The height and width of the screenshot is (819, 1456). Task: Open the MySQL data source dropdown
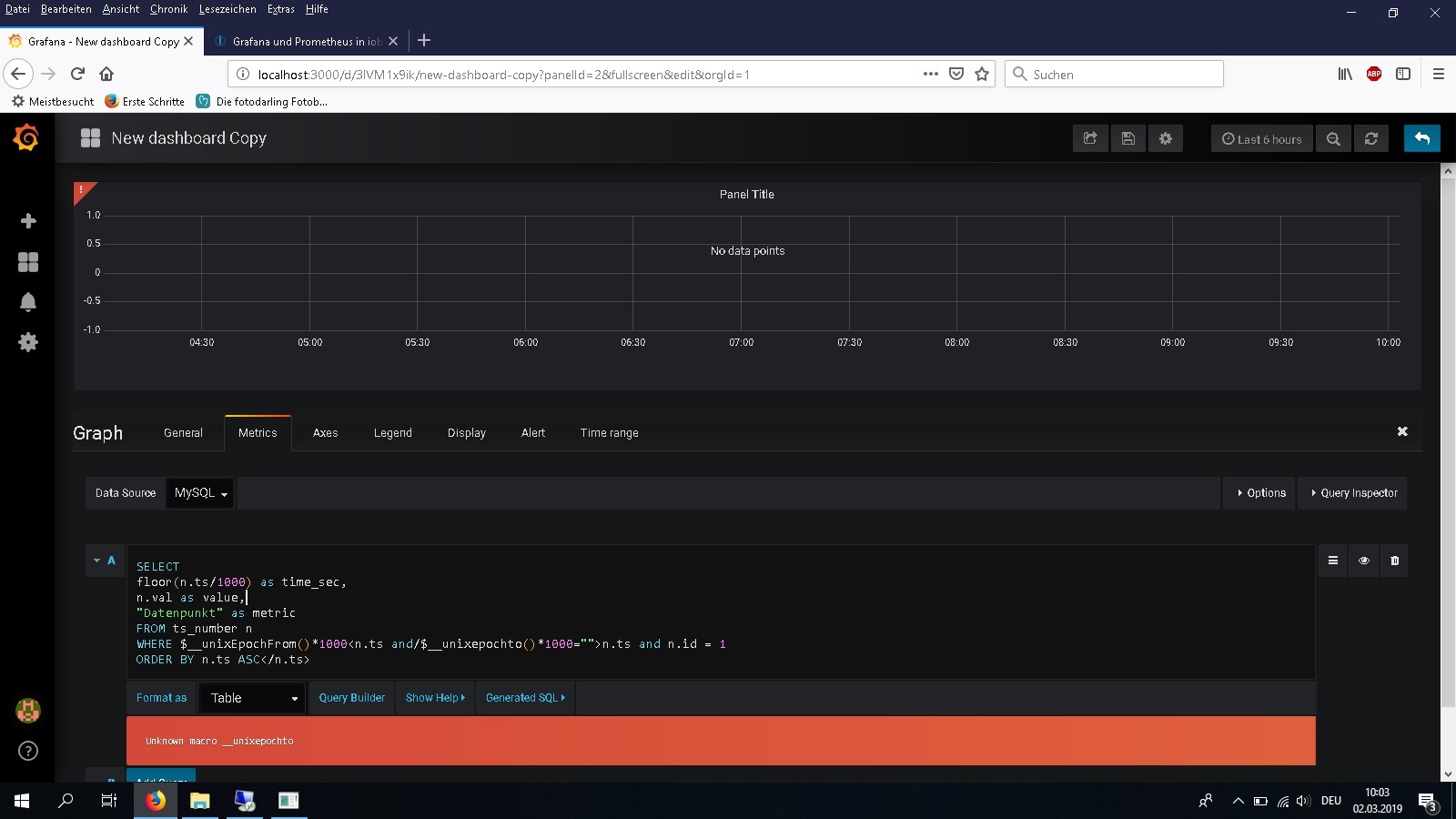(x=200, y=493)
